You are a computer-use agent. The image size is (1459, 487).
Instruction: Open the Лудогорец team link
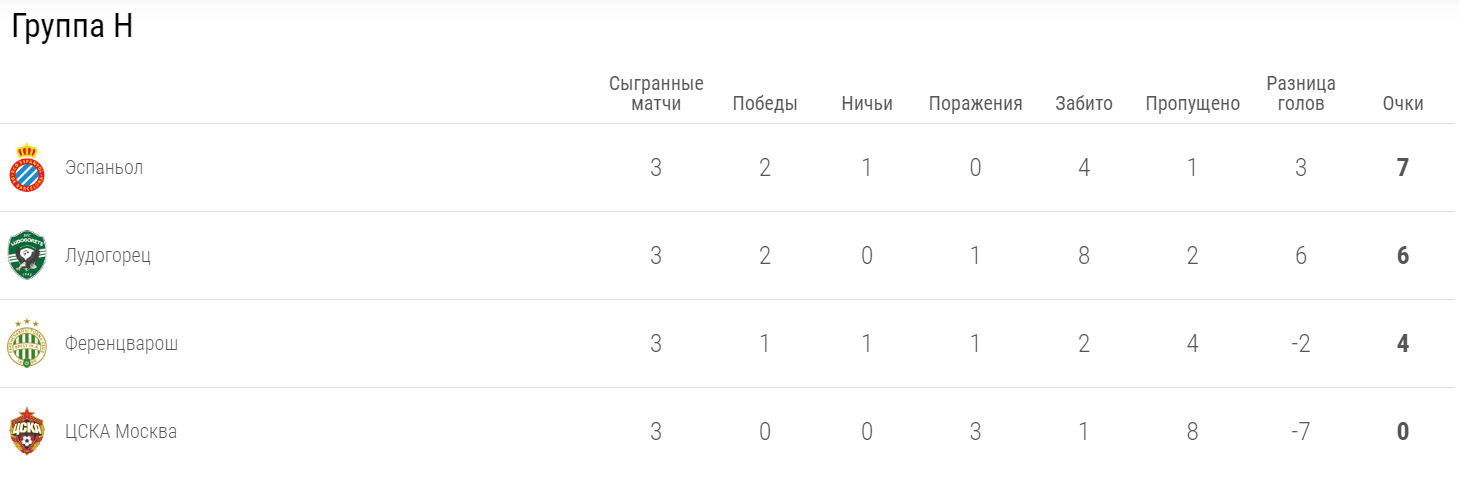tap(108, 255)
